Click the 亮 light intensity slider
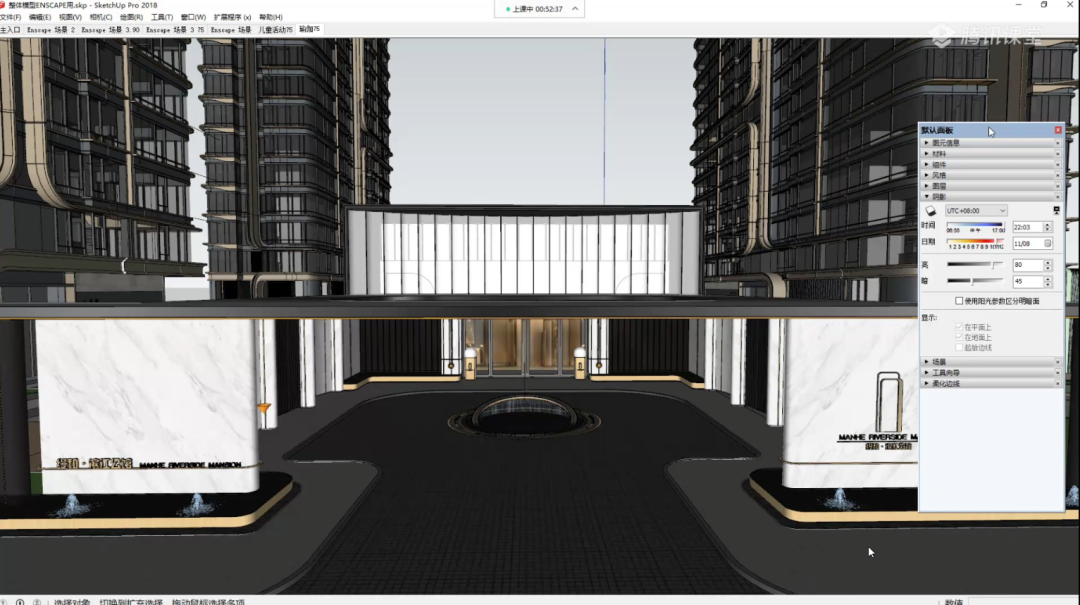The width and height of the screenshot is (1080, 605). [x=975, y=265]
